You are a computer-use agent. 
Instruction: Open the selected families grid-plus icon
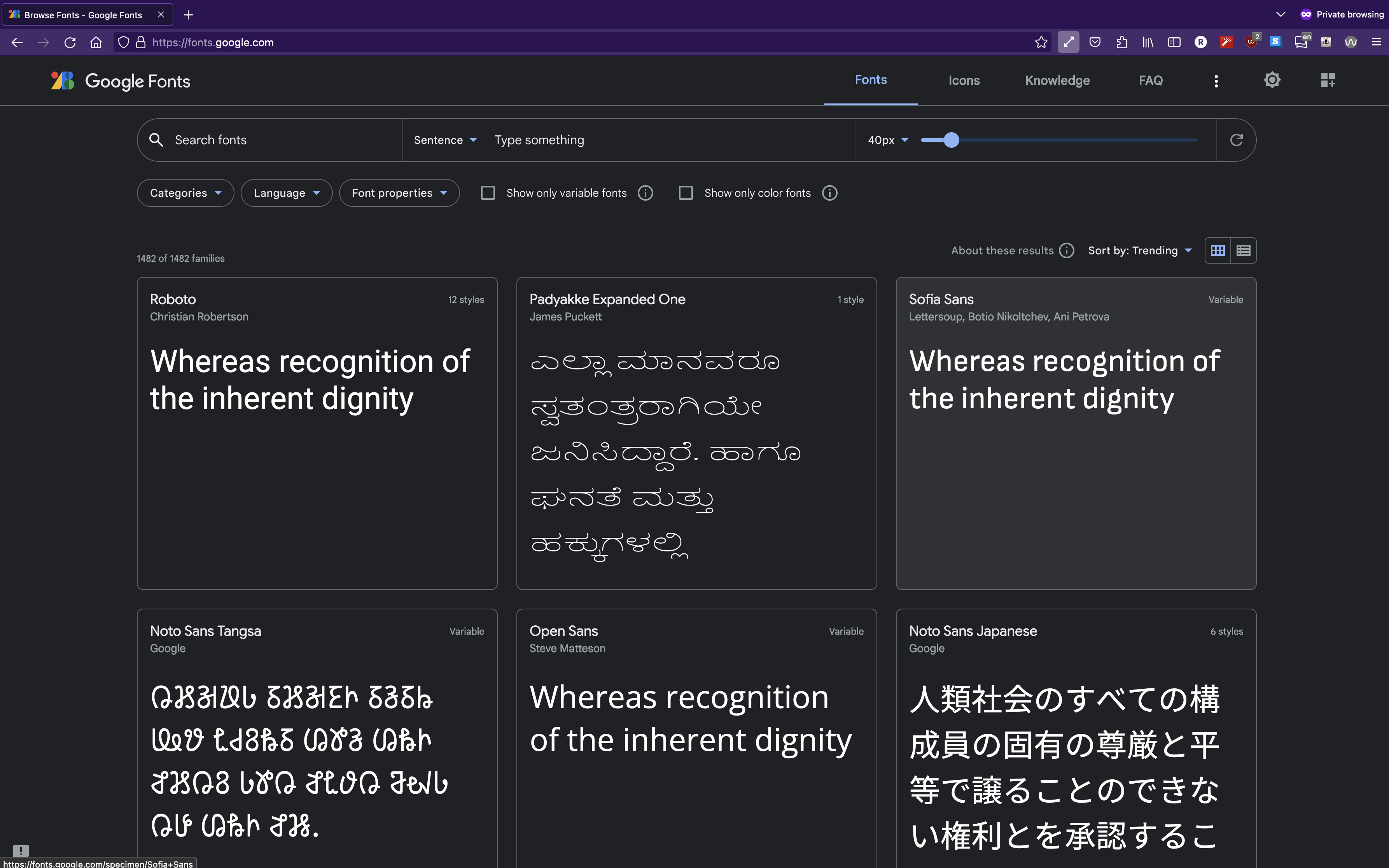tap(1328, 80)
